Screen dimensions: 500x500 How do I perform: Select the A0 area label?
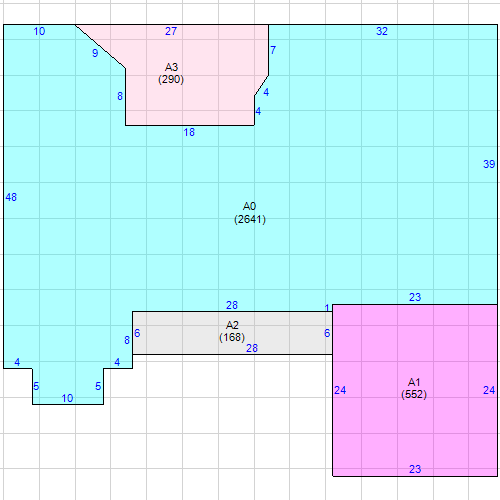tap(249, 206)
